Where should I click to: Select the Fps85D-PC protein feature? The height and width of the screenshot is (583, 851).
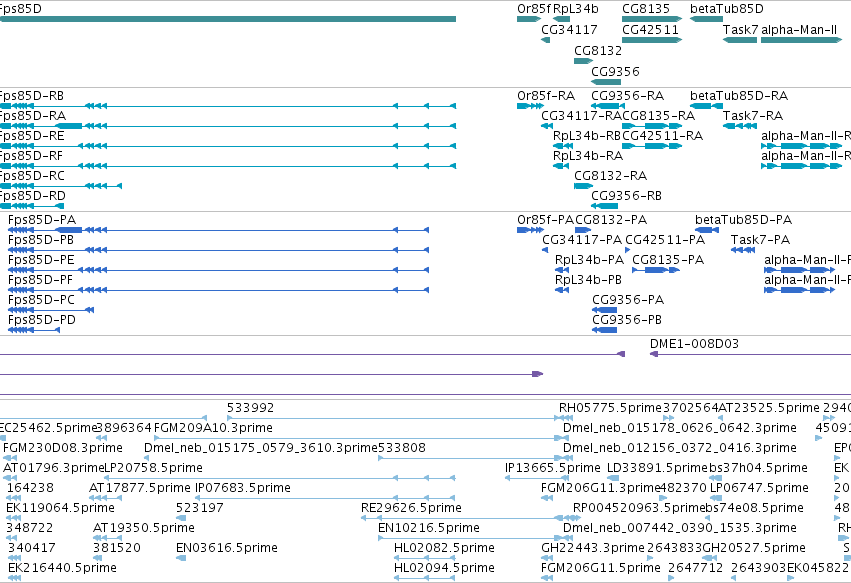pyautogui.click(x=51, y=310)
